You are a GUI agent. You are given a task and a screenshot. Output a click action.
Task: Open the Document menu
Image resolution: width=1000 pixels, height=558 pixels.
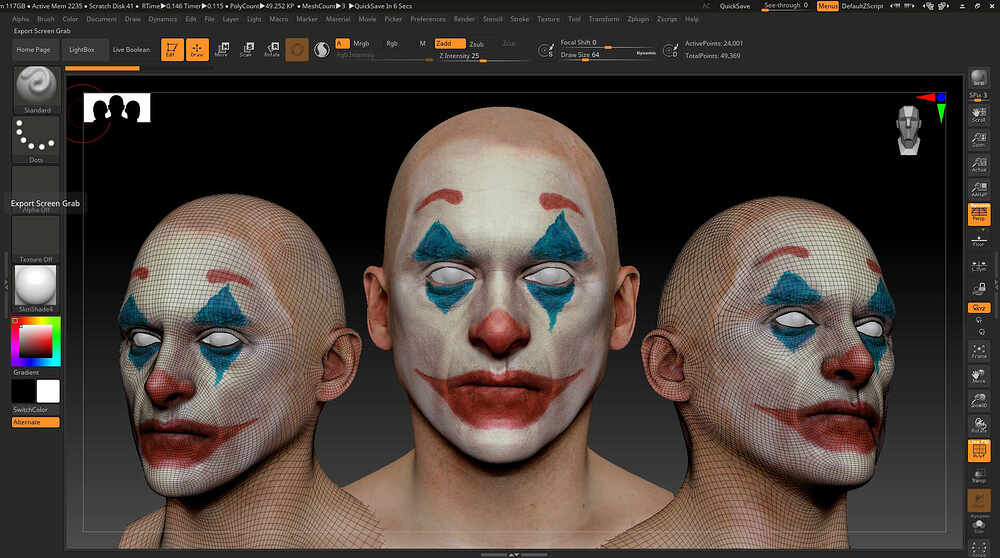pyautogui.click(x=101, y=19)
